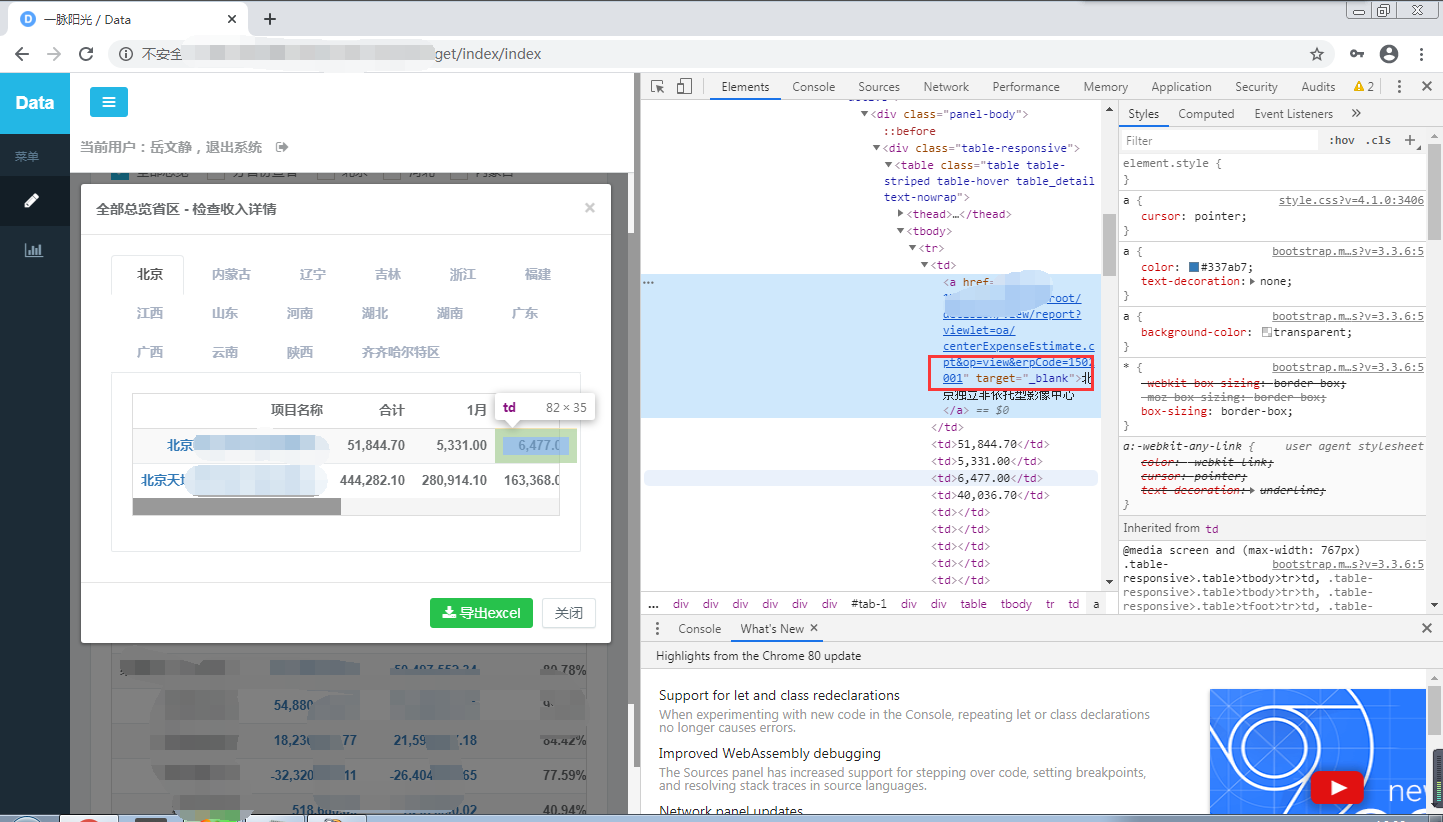The width and height of the screenshot is (1443, 822).
Task: Switch to the DevTools Console tab
Action: (813, 87)
